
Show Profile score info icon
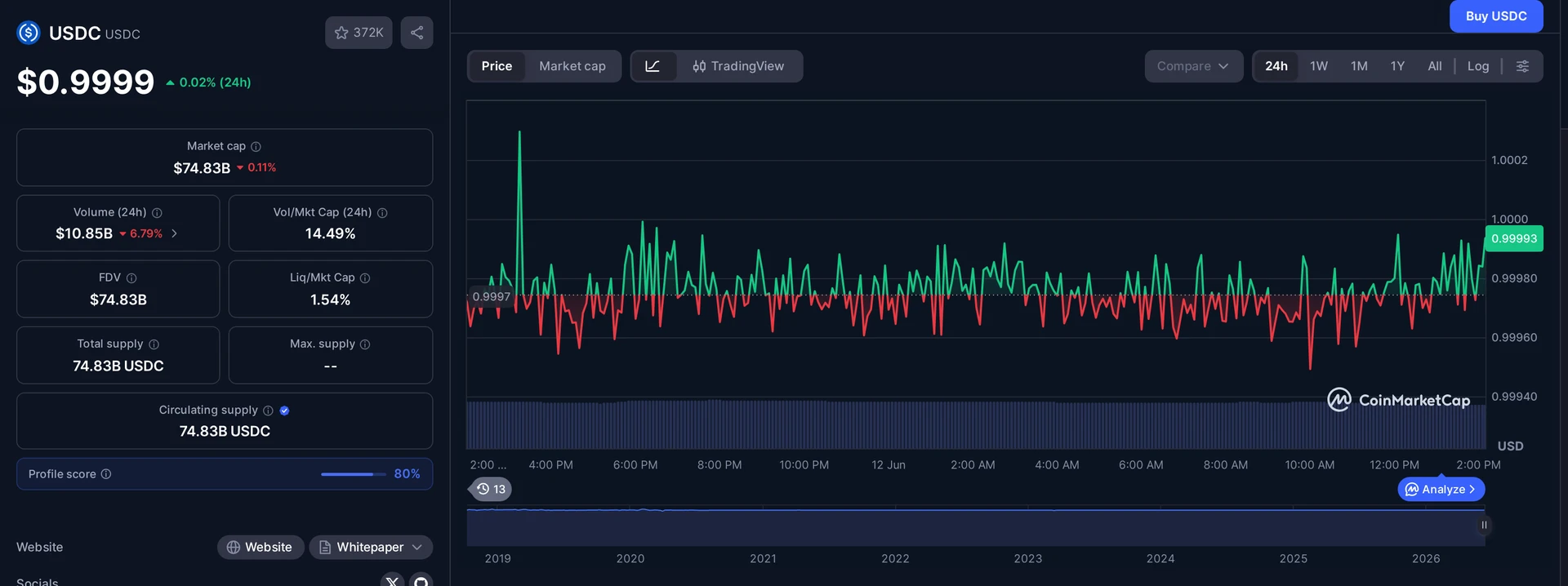tap(106, 474)
